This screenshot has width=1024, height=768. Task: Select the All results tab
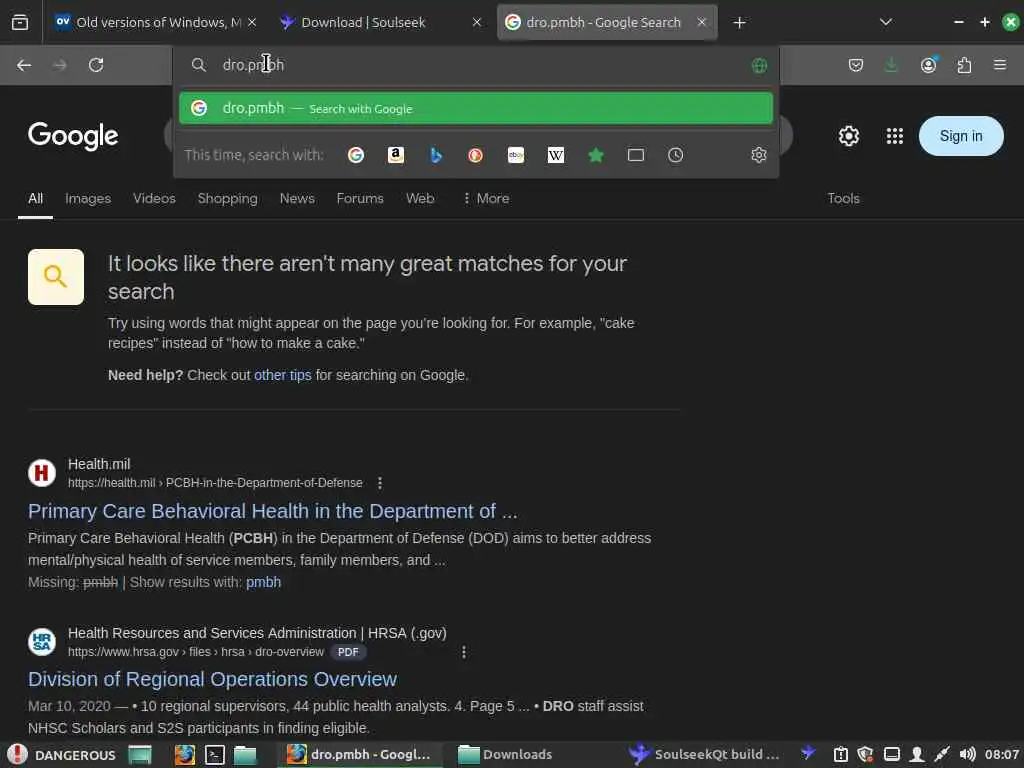coord(35,199)
